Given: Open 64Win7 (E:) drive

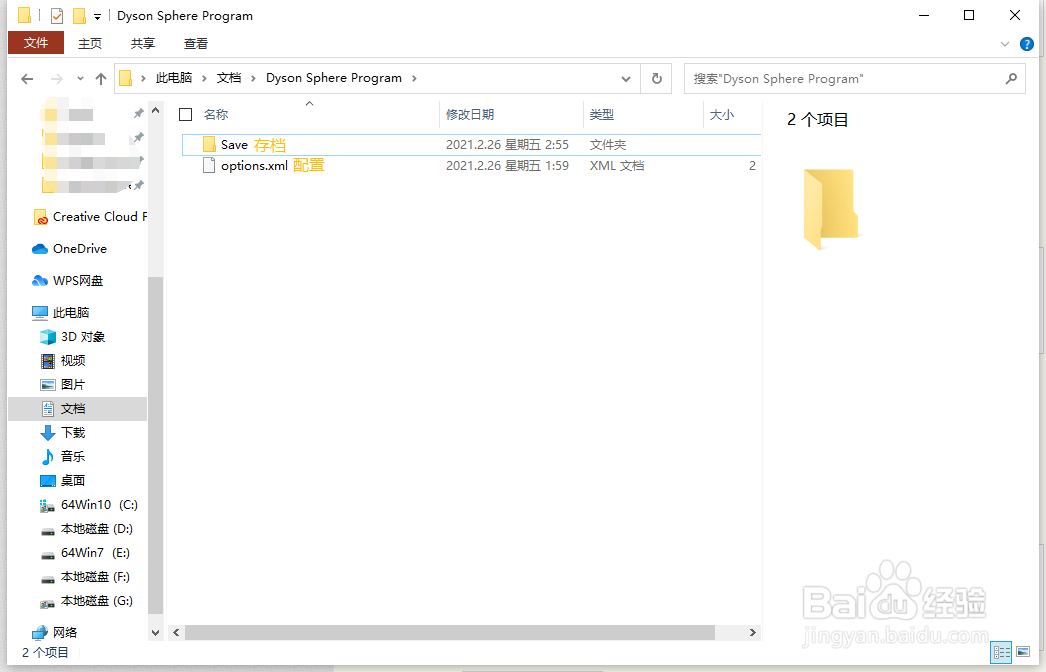Looking at the screenshot, I should tap(85, 553).
